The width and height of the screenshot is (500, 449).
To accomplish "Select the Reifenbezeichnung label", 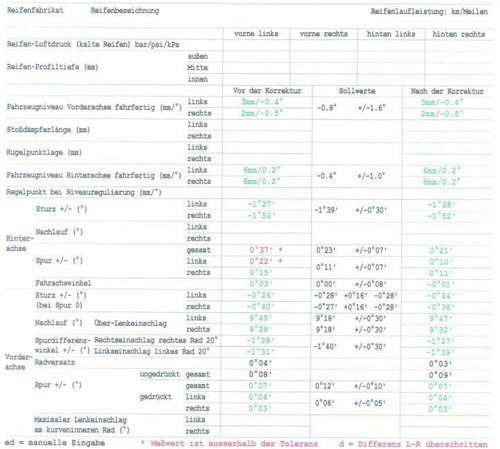I will (125, 11).
